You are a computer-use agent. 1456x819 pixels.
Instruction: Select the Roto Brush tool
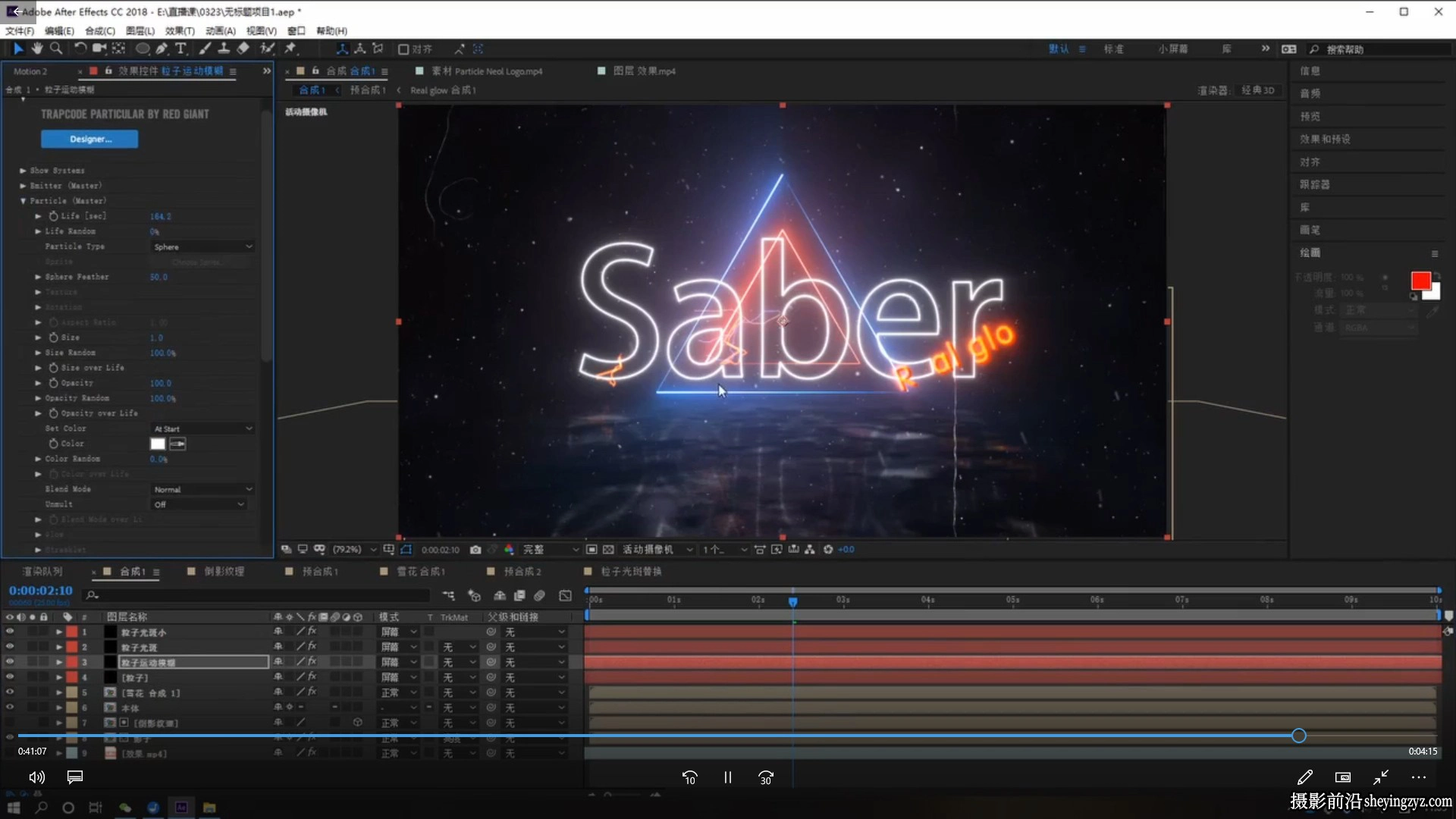click(x=267, y=49)
